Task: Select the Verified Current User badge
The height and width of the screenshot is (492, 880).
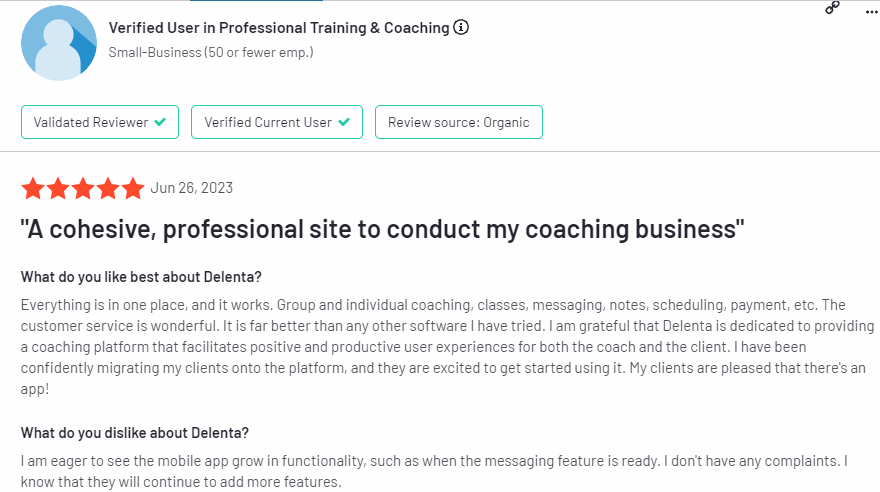Action: 277,122
